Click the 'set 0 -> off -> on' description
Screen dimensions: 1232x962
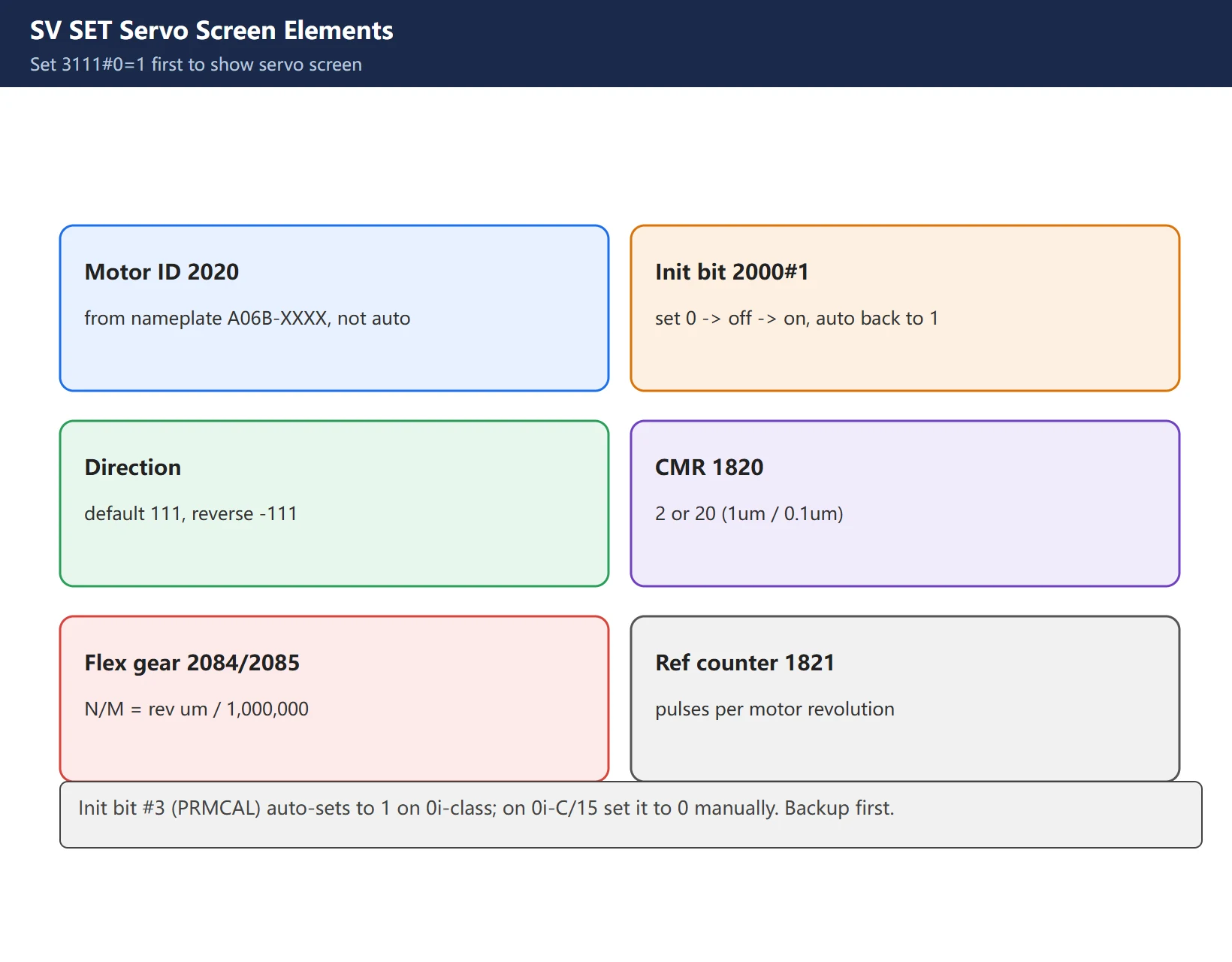pyautogui.click(x=796, y=319)
